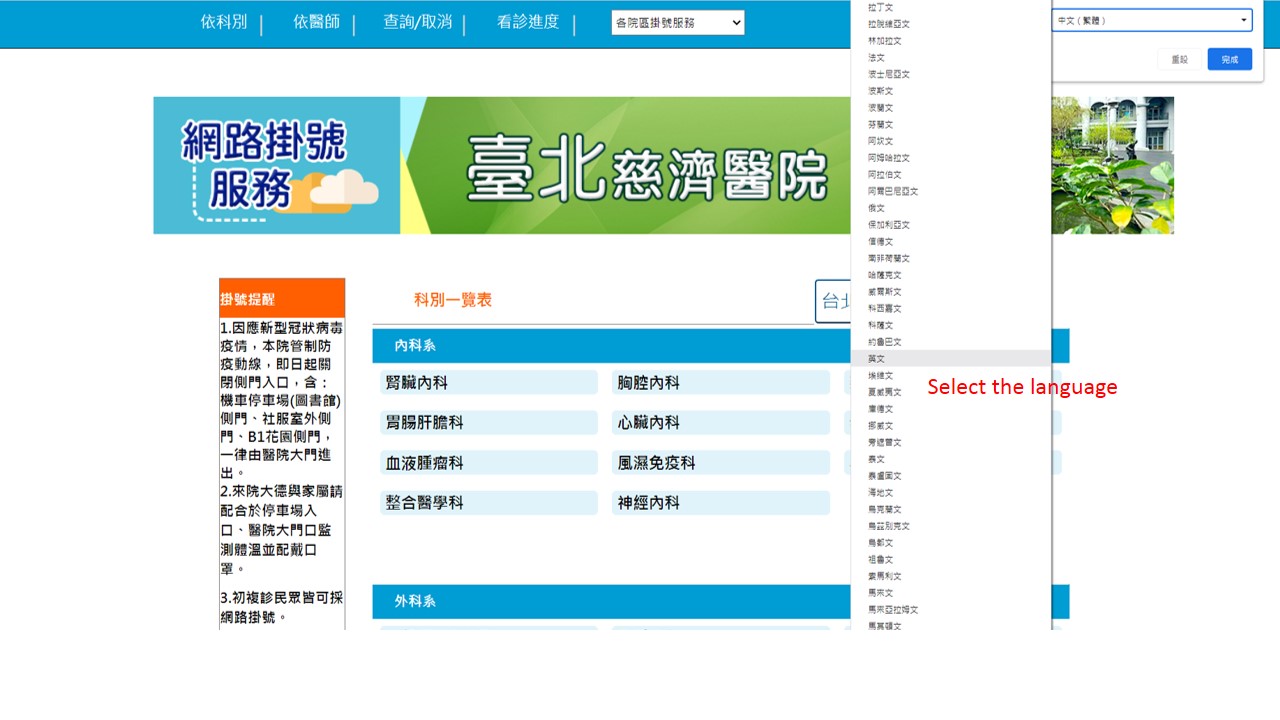Open the 神經內科 department link
Image resolution: width=1280 pixels, height=720 pixels.
click(721, 503)
